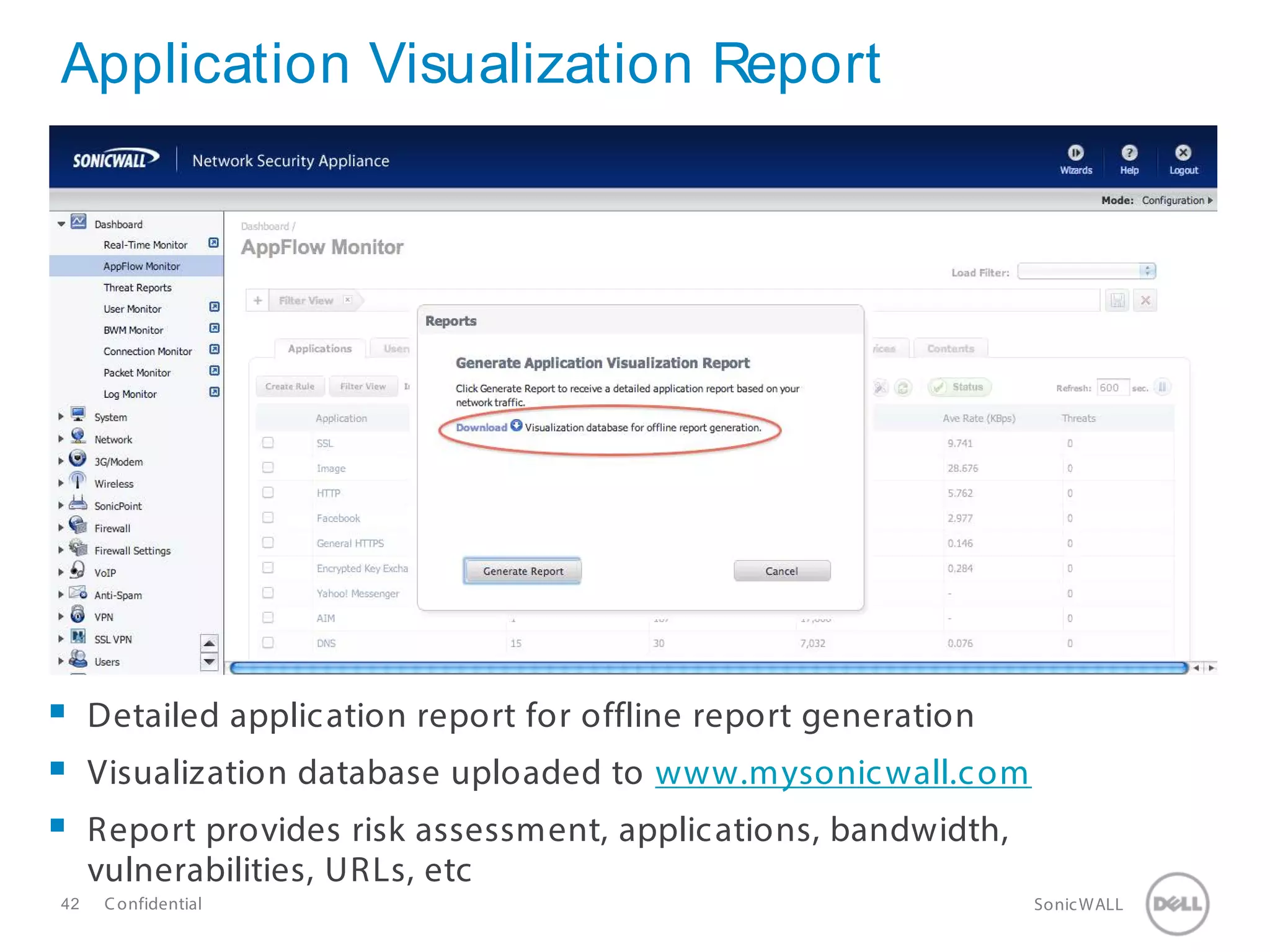This screenshot has width=1270, height=952.
Task: Add a filter with the plus button
Action: pyautogui.click(x=257, y=301)
